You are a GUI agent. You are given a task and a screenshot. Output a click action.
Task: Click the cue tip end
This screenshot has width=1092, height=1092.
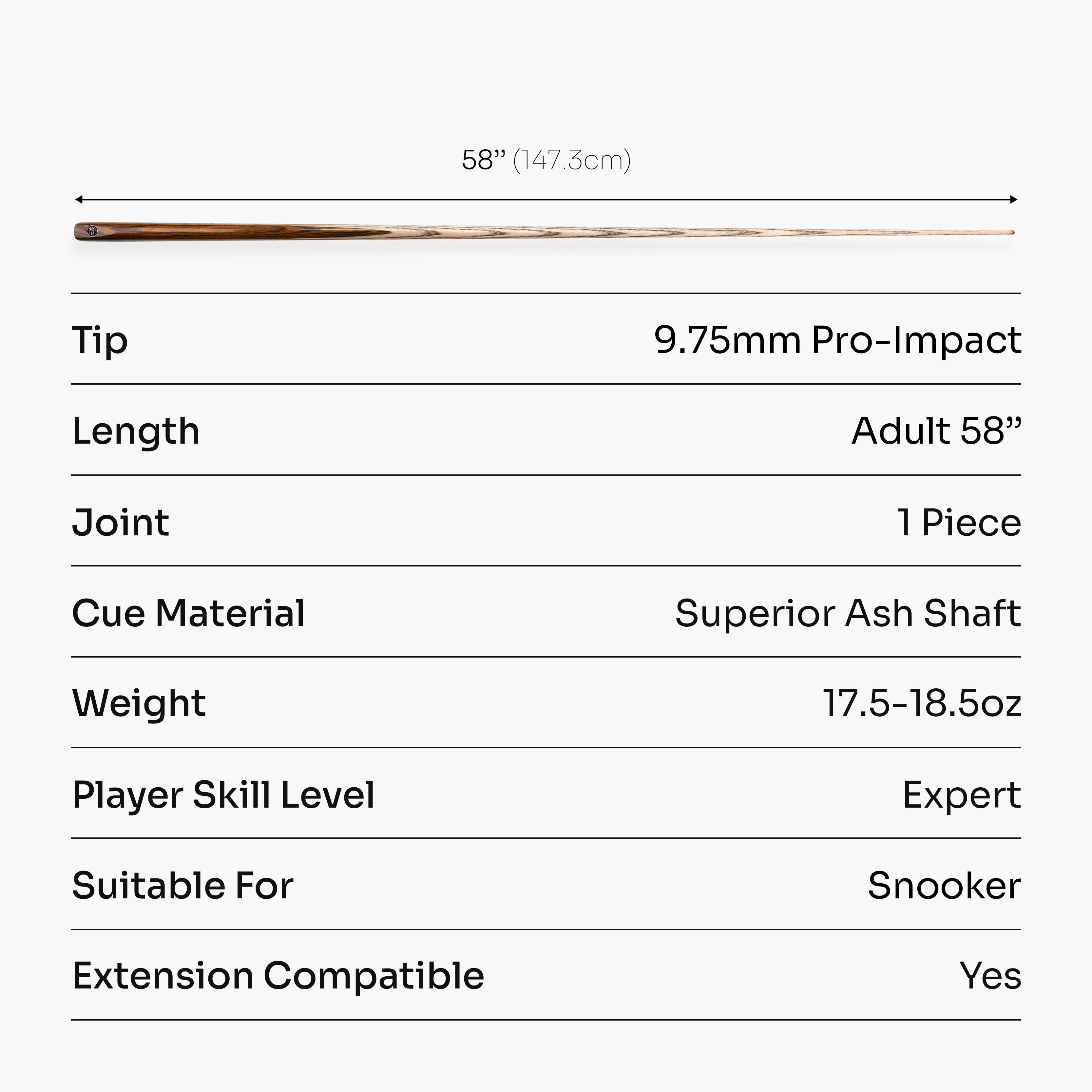tap(1012, 232)
